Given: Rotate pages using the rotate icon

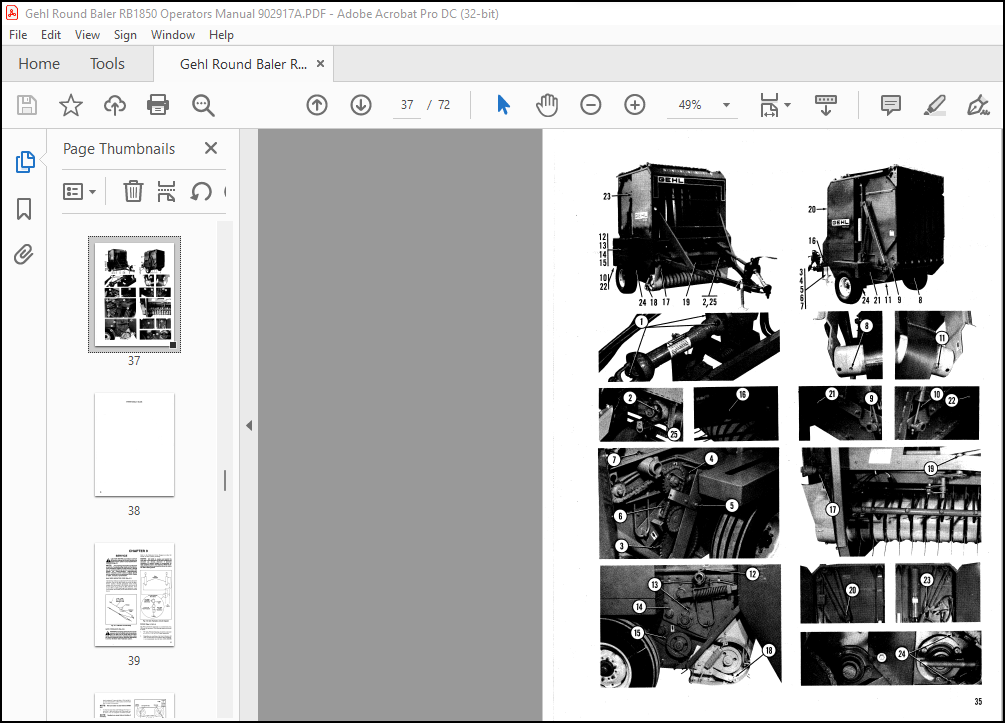Looking at the screenshot, I should pyautogui.click(x=201, y=191).
